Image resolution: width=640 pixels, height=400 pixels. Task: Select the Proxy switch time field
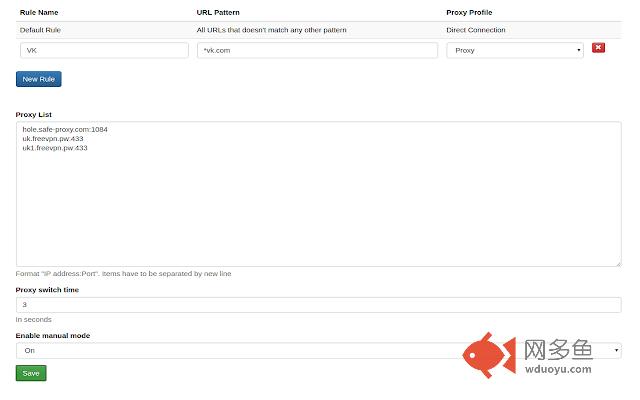[318, 305]
